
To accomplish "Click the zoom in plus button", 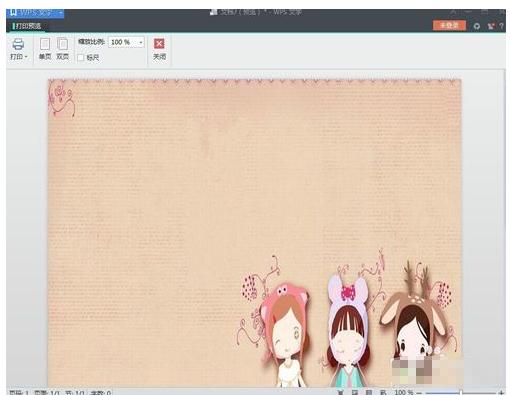I will [501, 393].
